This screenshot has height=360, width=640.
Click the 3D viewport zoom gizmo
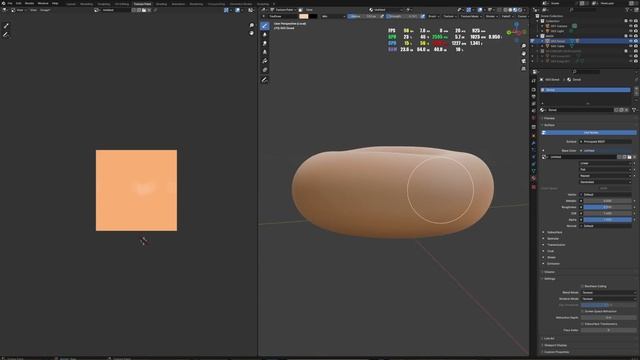[x=524, y=46]
